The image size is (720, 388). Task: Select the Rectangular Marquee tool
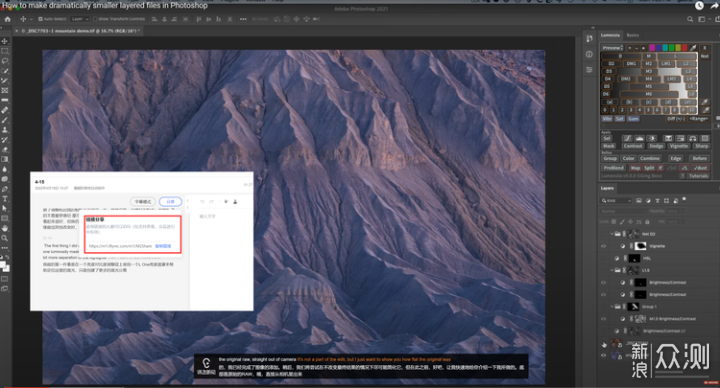click(x=5, y=51)
